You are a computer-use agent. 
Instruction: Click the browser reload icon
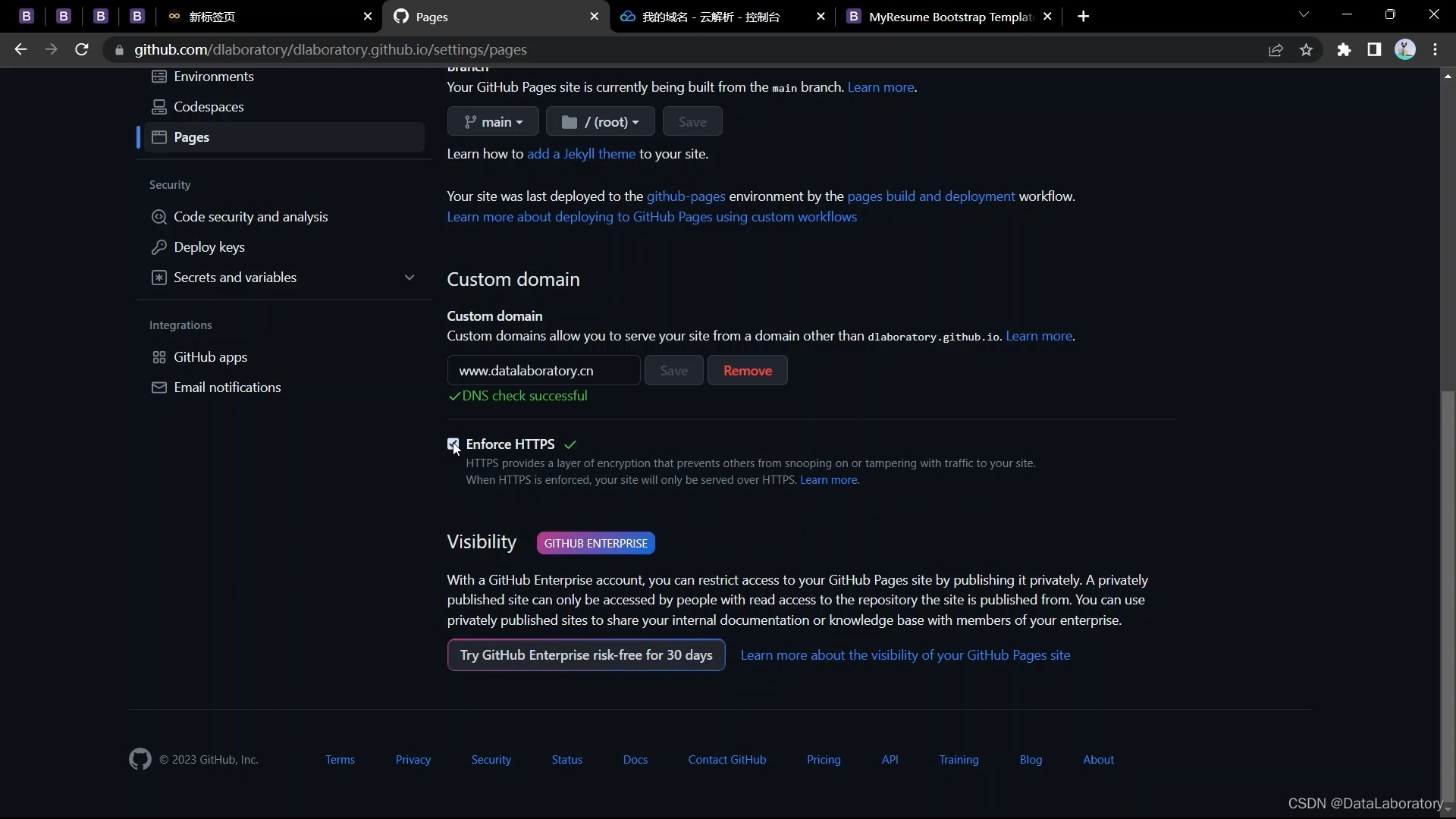click(82, 49)
